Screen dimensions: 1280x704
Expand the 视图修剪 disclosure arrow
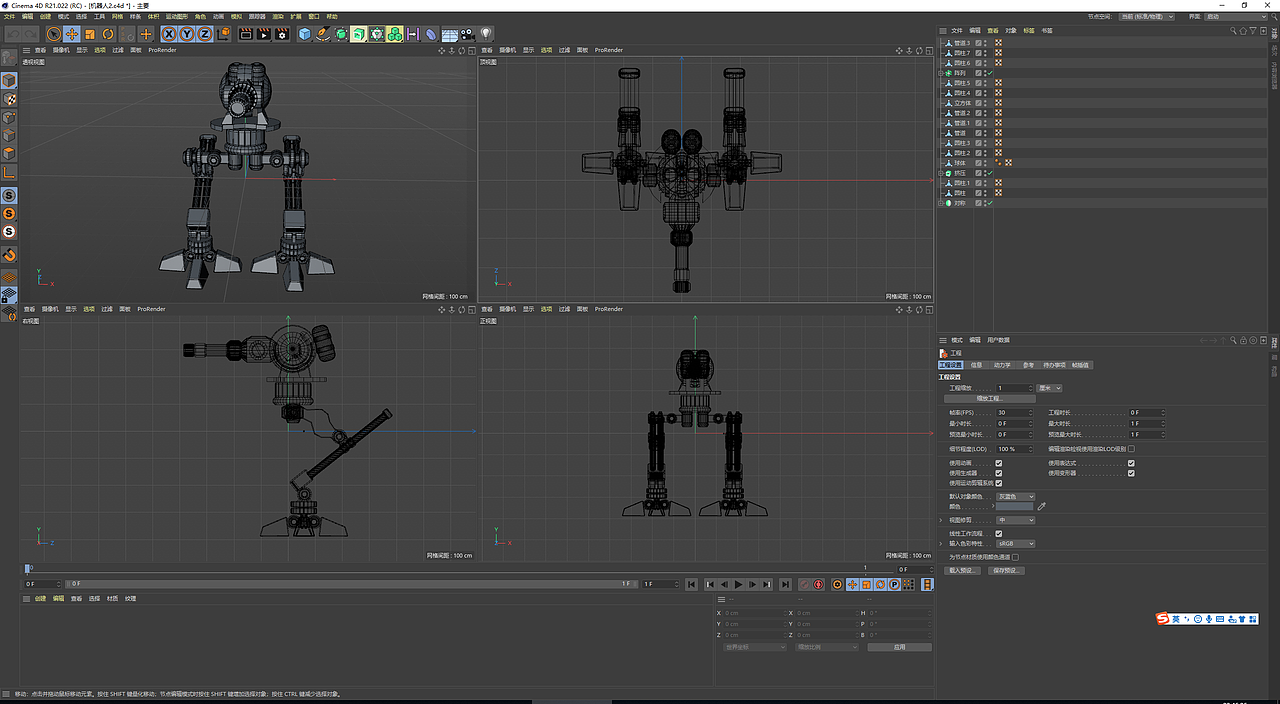click(941, 520)
